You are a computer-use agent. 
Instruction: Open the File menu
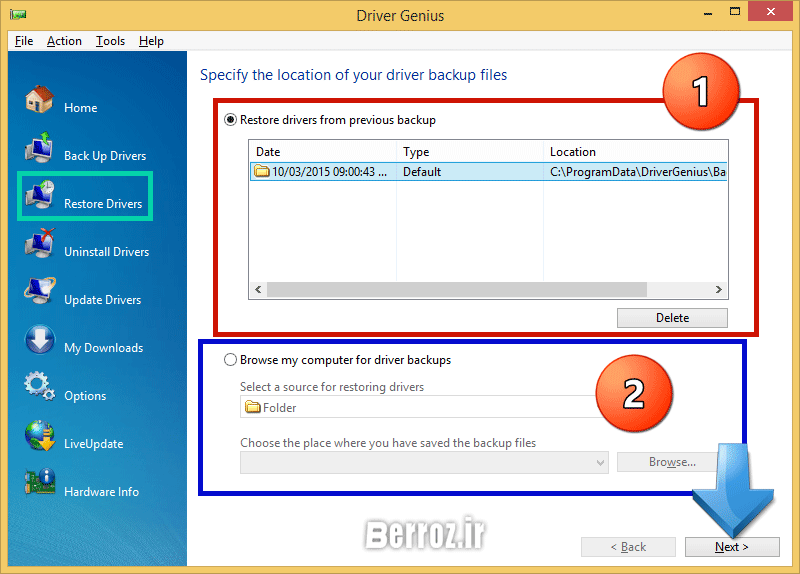click(x=24, y=41)
